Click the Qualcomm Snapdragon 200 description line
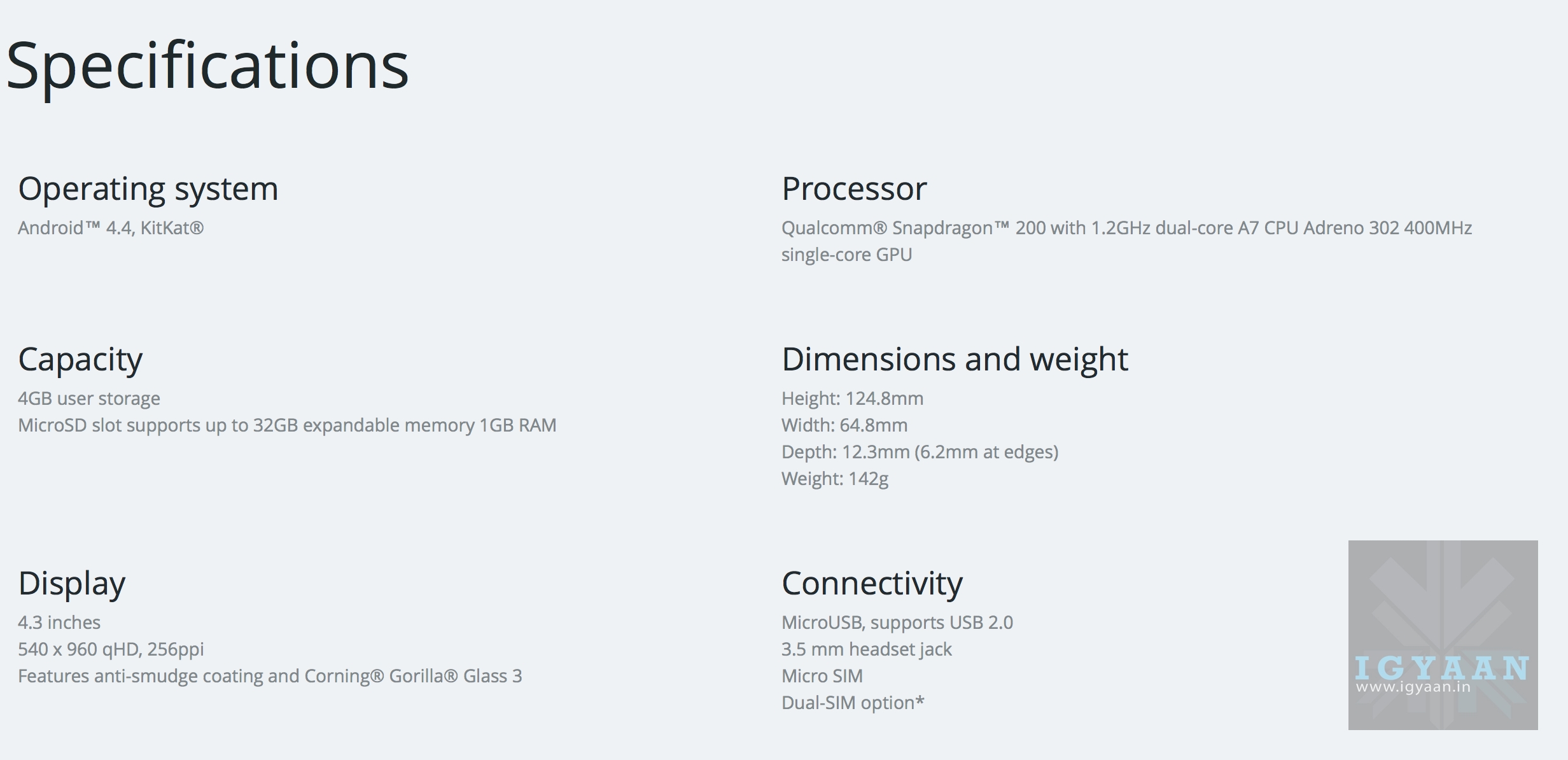Image resolution: width=1568 pixels, height=760 pixels. 1126,228
